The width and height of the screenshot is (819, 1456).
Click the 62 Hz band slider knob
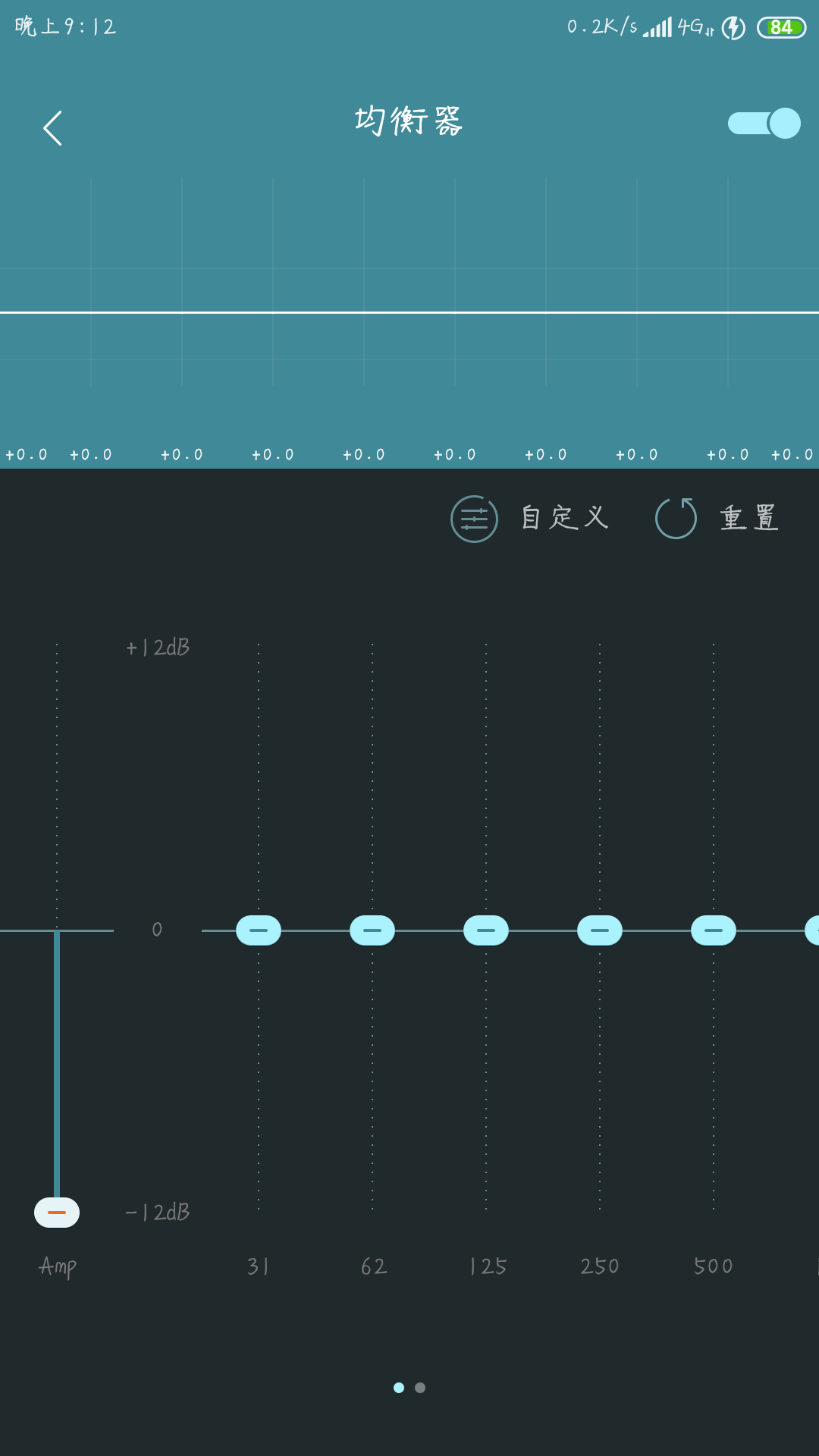pyautogui.click(x=372, y=930)
